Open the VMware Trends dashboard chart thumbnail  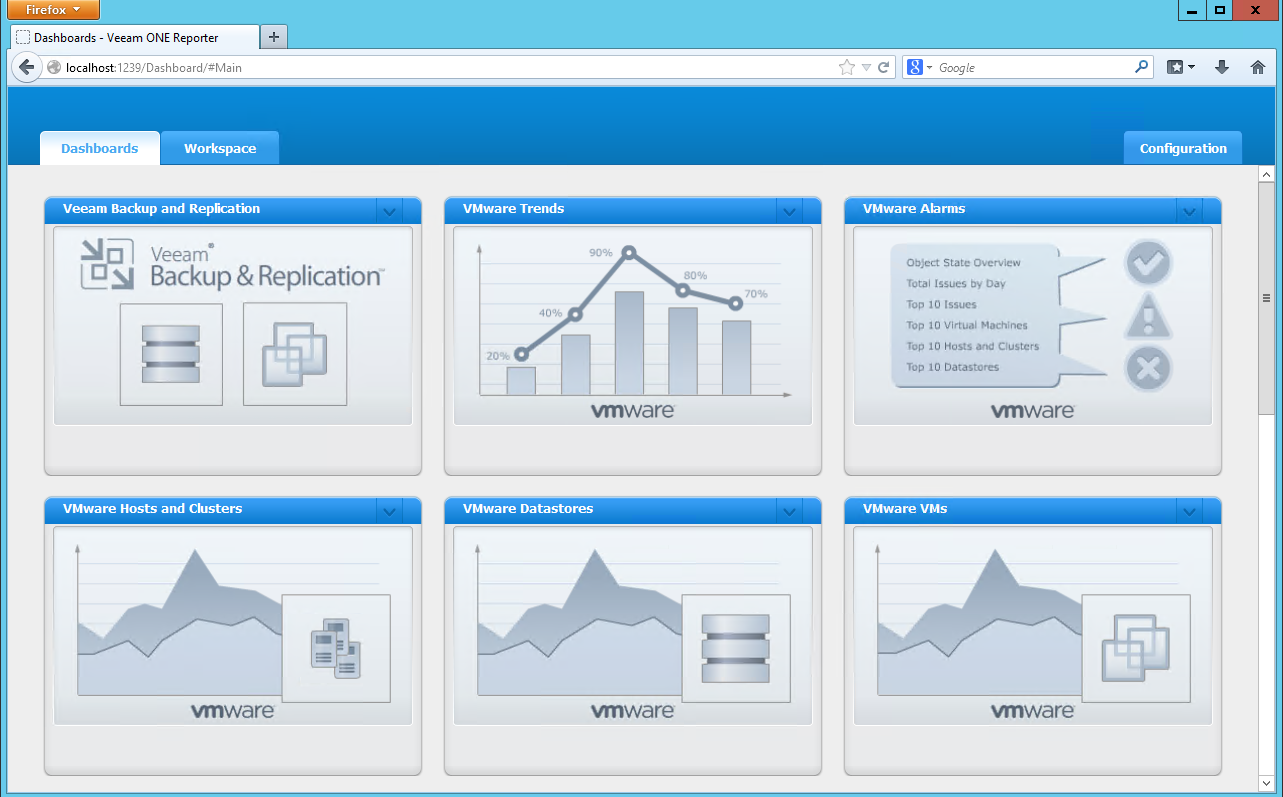pos(633,326)
